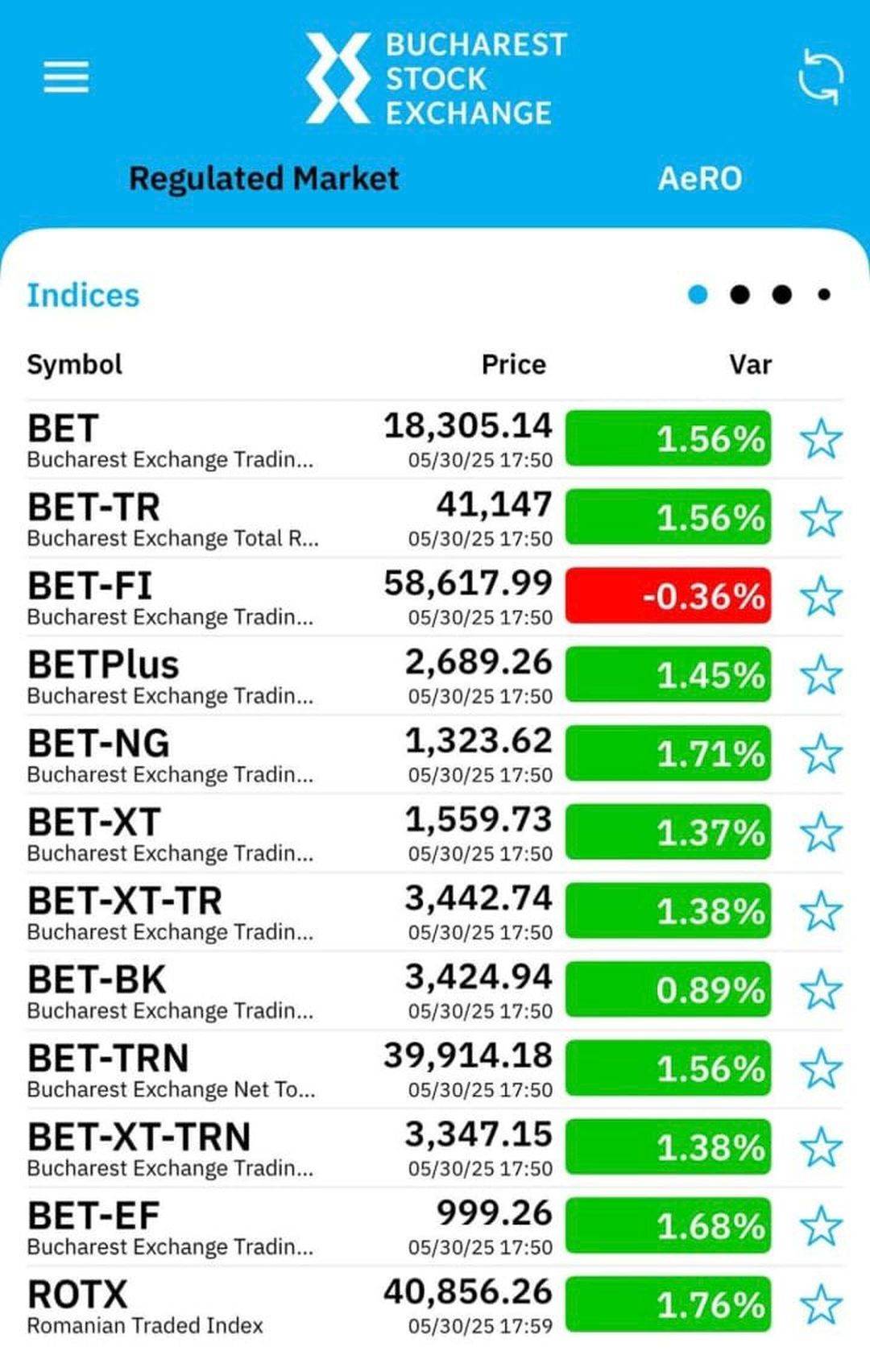Star the BET-NG index
Image resolution: width=870 pixels, height=1372 pixels.
tap(821, 754)
